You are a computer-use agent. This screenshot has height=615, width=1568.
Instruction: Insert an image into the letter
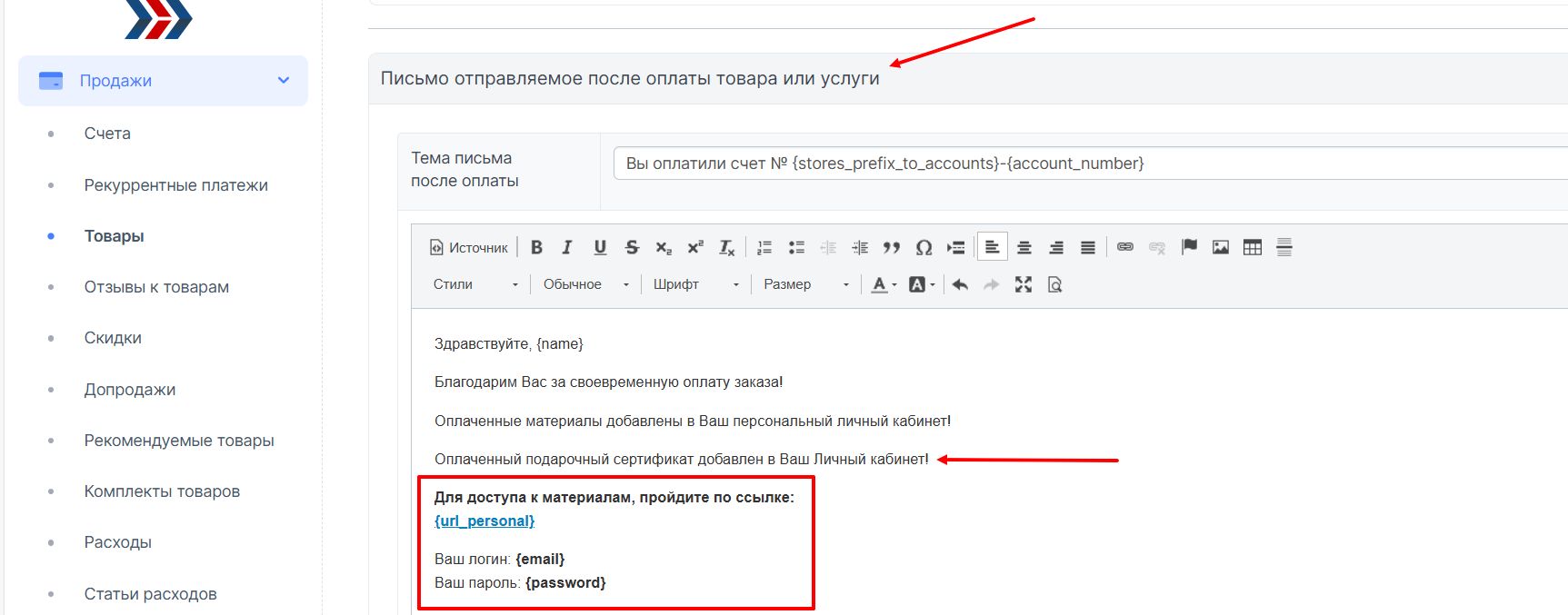[1221, 247]
